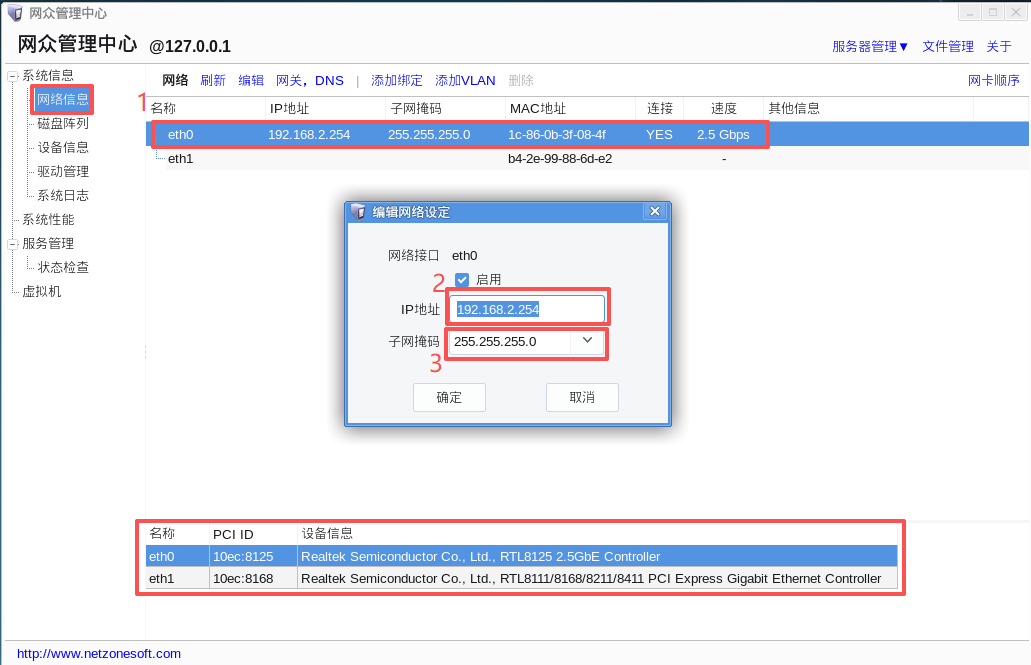The height and width of the screenshot is (665, 1031).
Task: Select 系统性能 in the sidebar
Action: click(48, 220)
